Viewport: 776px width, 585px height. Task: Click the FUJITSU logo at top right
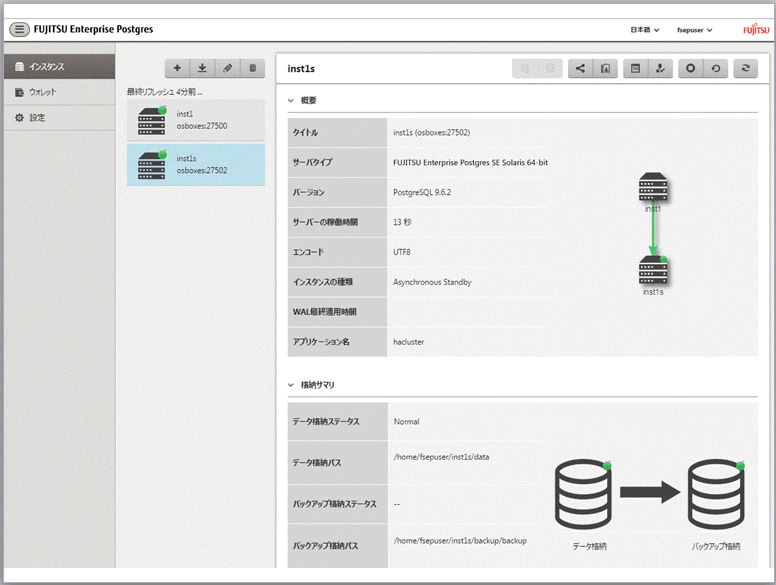pos(756,30)
